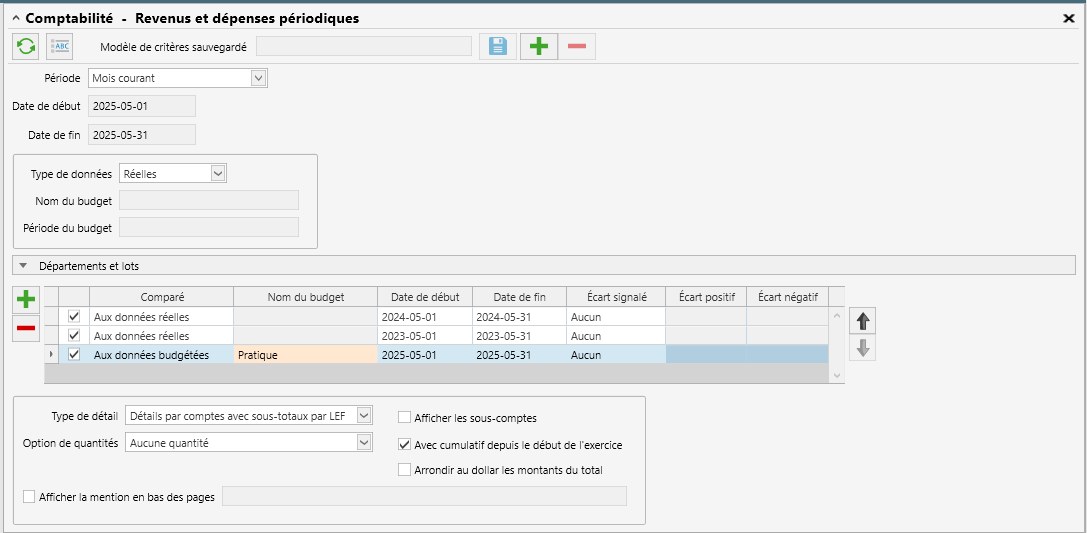Uncheck the Aux données budgétées row checkbox
The width and height of the screenshot is (1087, 533).
(x=73, y=354)
